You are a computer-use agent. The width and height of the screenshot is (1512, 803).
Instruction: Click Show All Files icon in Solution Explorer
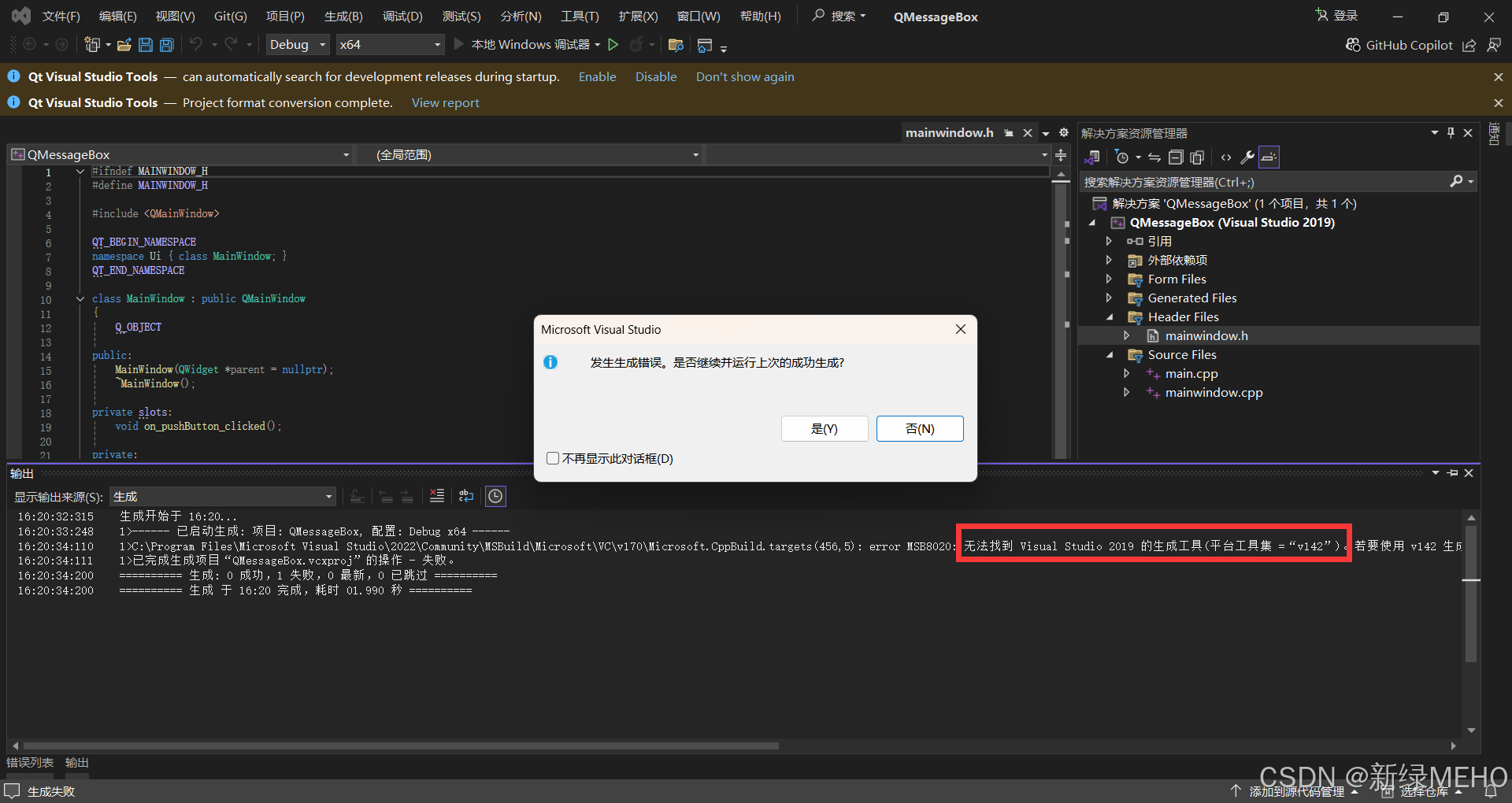[x=1197, y=157]
